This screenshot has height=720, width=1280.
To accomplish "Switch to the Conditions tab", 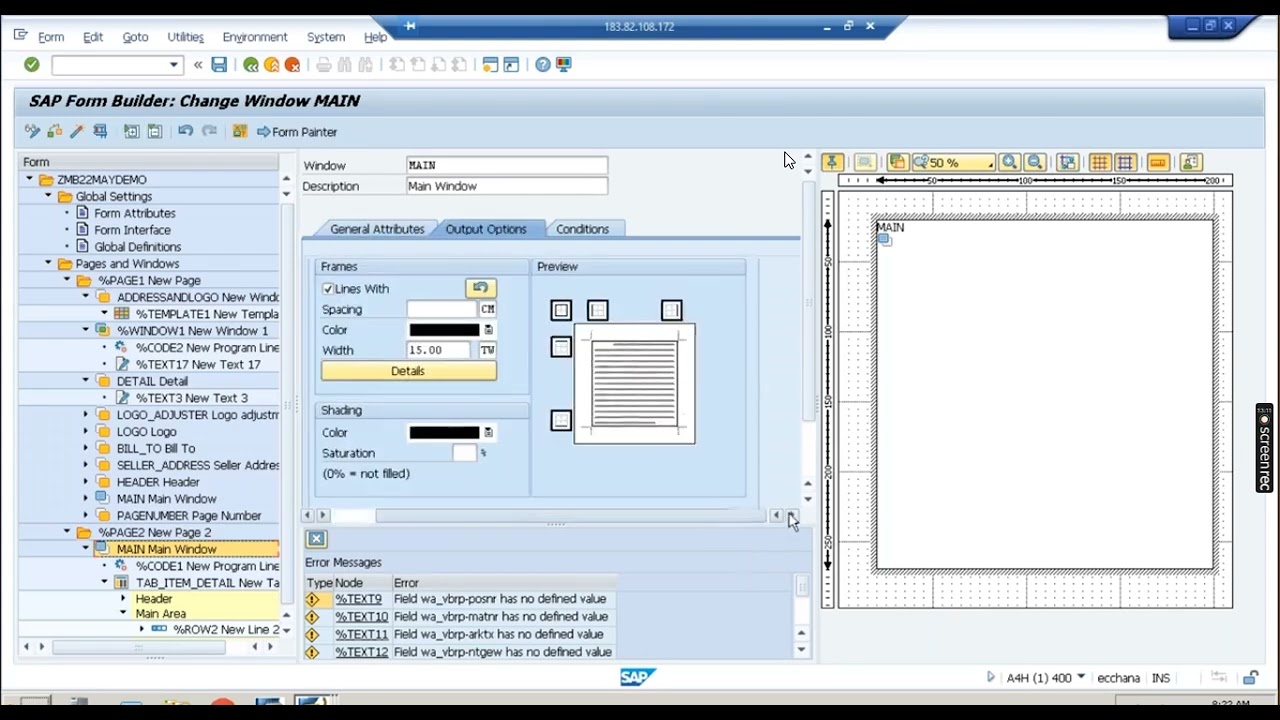I will 582,229.
